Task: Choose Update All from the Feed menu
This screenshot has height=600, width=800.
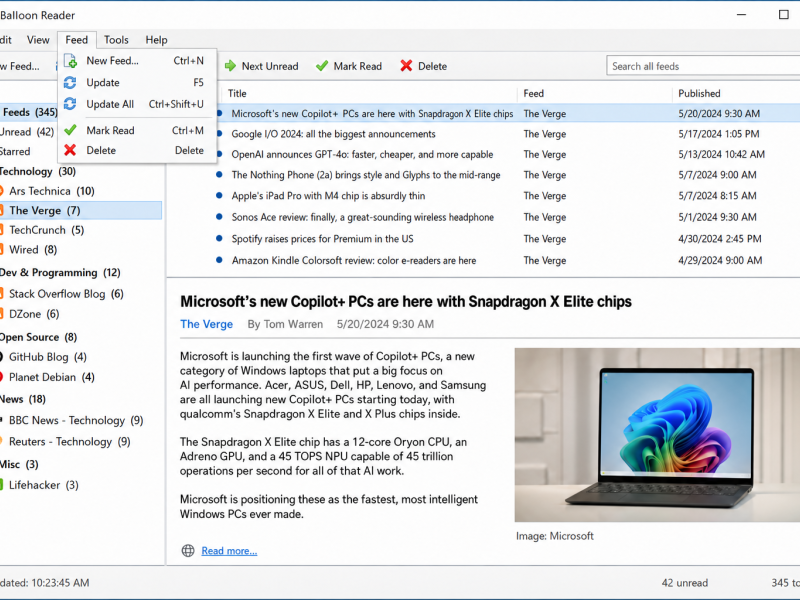Action: pyautogui.click(x=137, y=104)
